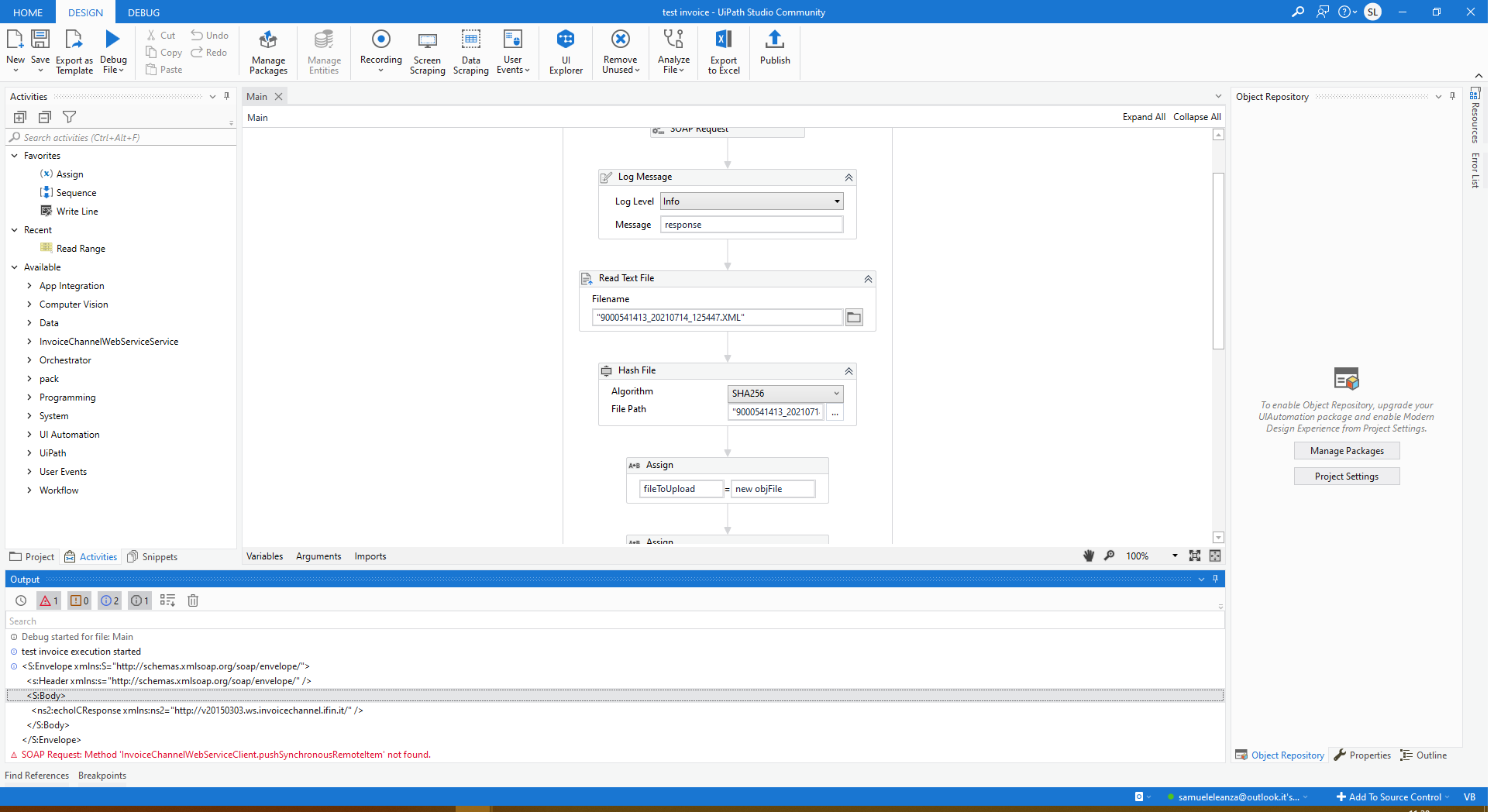
Task: Click the designer scrollbar up arrow
Action: coord(1218,135)
